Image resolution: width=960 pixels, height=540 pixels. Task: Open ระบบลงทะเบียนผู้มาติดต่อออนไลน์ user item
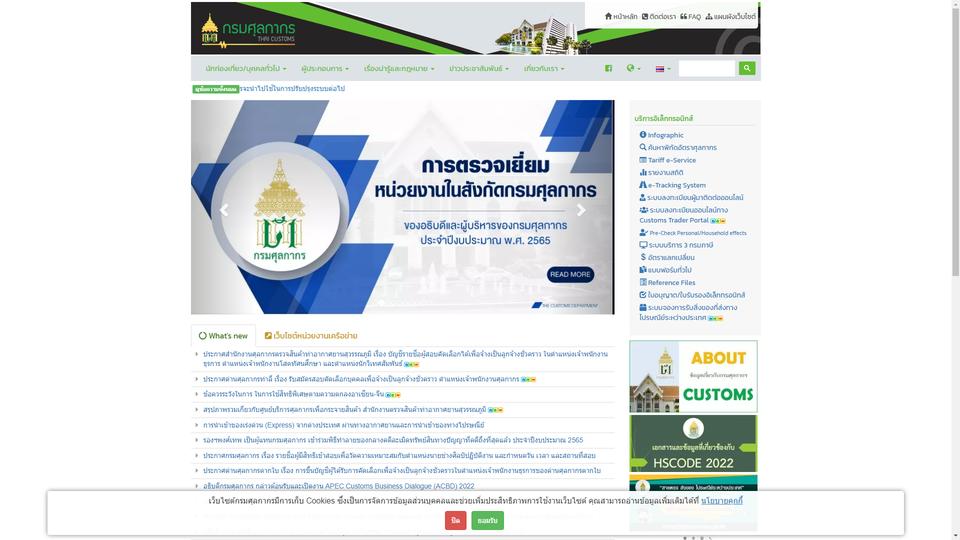(x=691, y=198)
